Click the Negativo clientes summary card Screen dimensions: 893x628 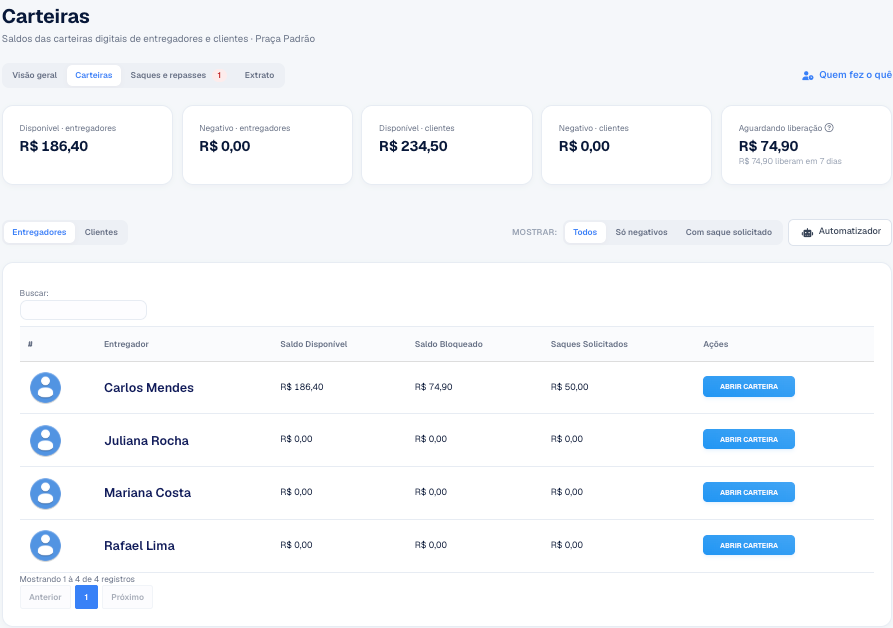point(626,145)
